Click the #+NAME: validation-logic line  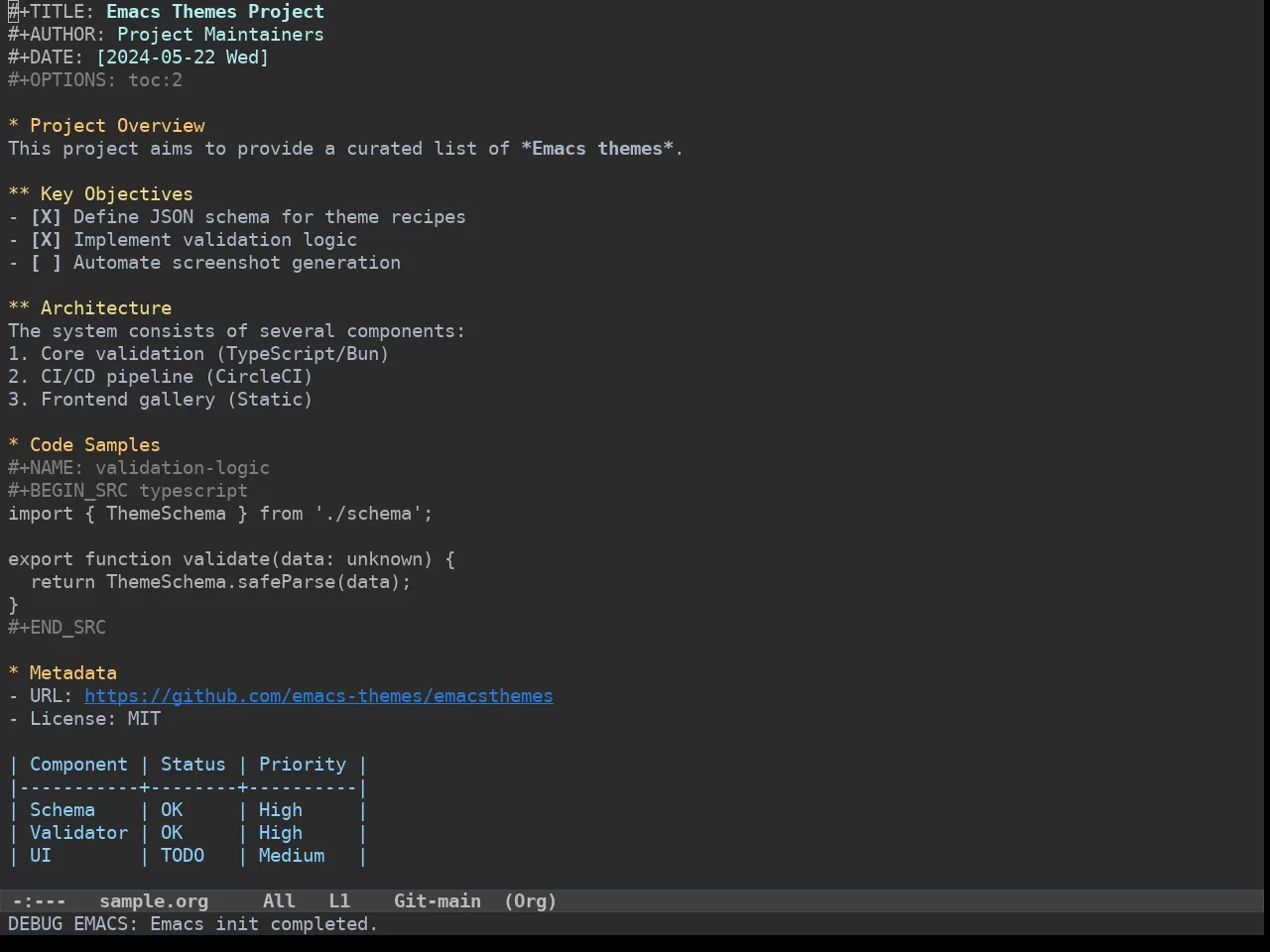click(139, 468)
